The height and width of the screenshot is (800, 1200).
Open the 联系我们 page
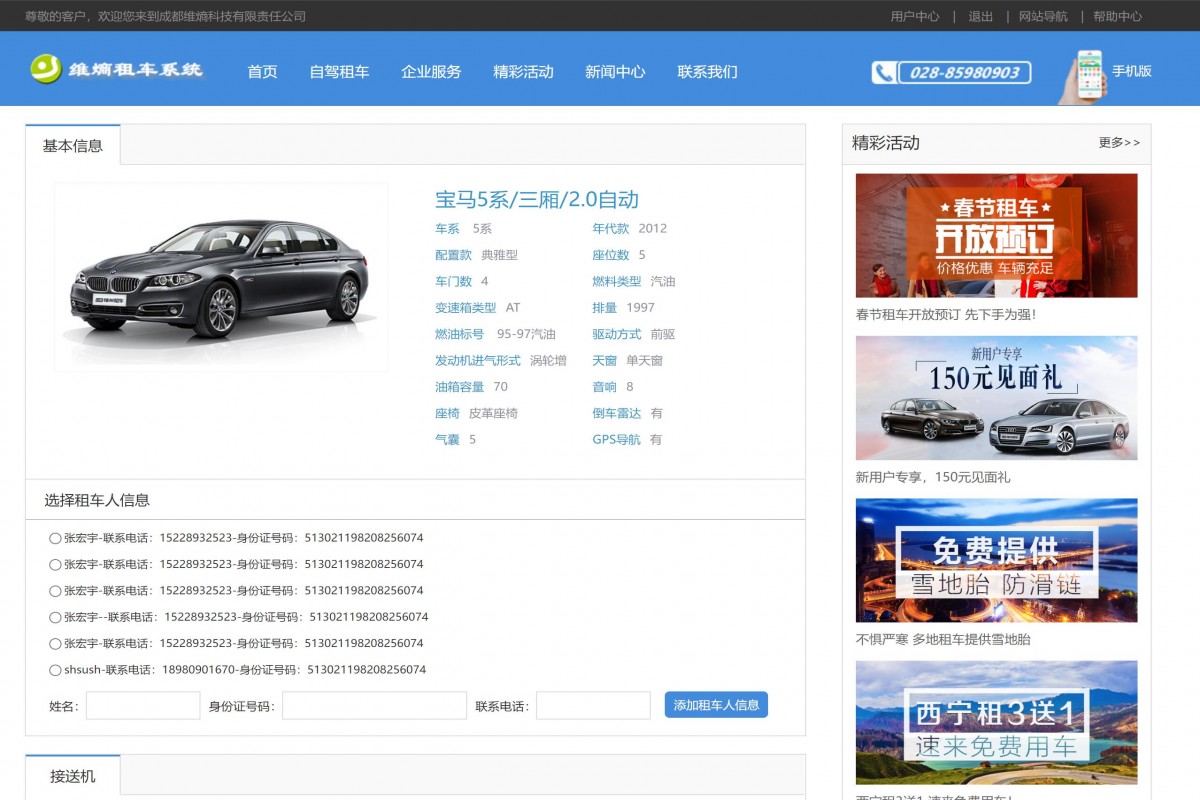708,71
